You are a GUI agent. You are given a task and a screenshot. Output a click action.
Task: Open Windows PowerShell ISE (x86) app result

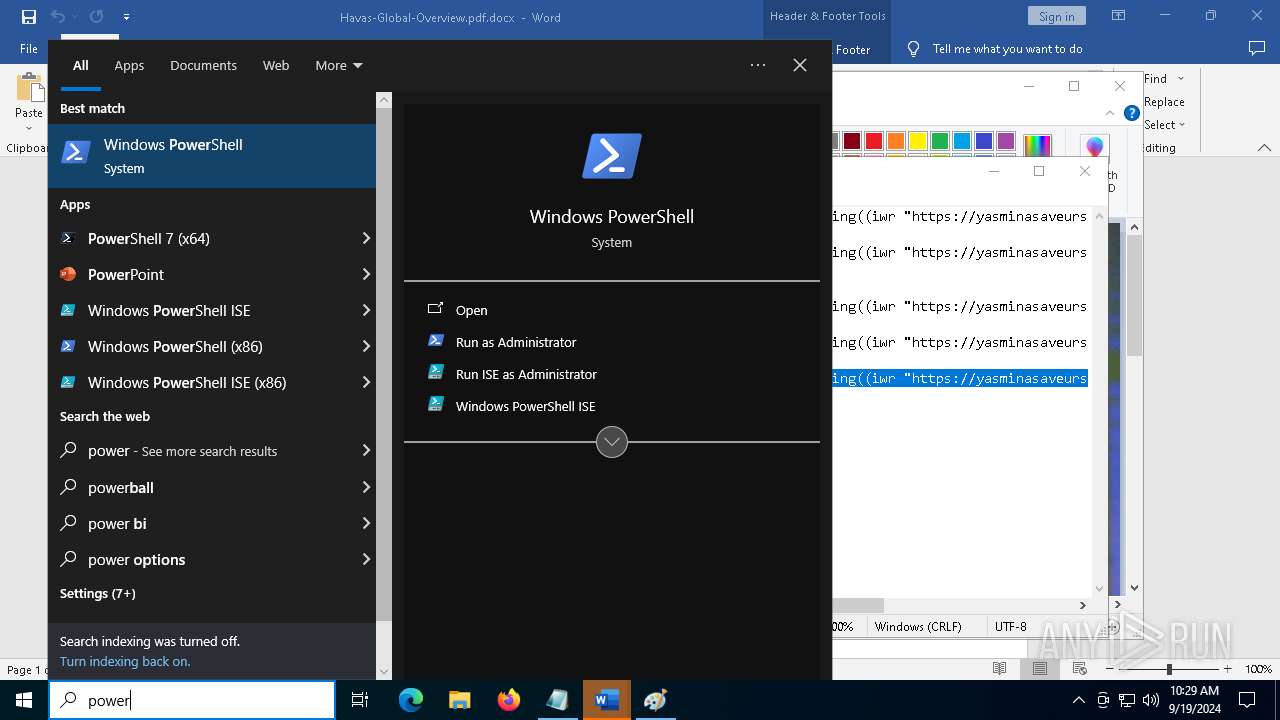click(203, 382)
